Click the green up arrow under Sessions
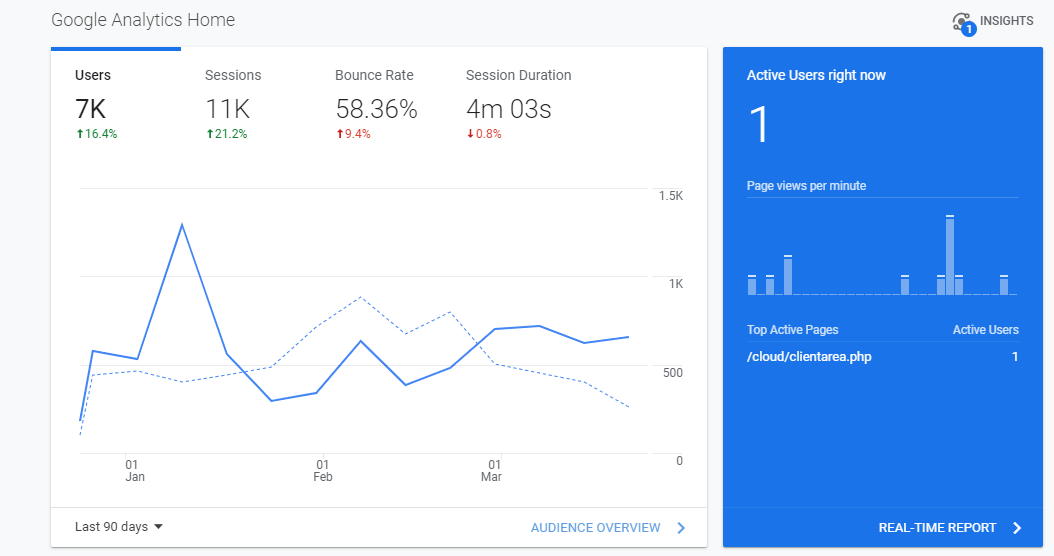Image resolution: width=1054 pixels, height=556 pixels. coord(210,134)
